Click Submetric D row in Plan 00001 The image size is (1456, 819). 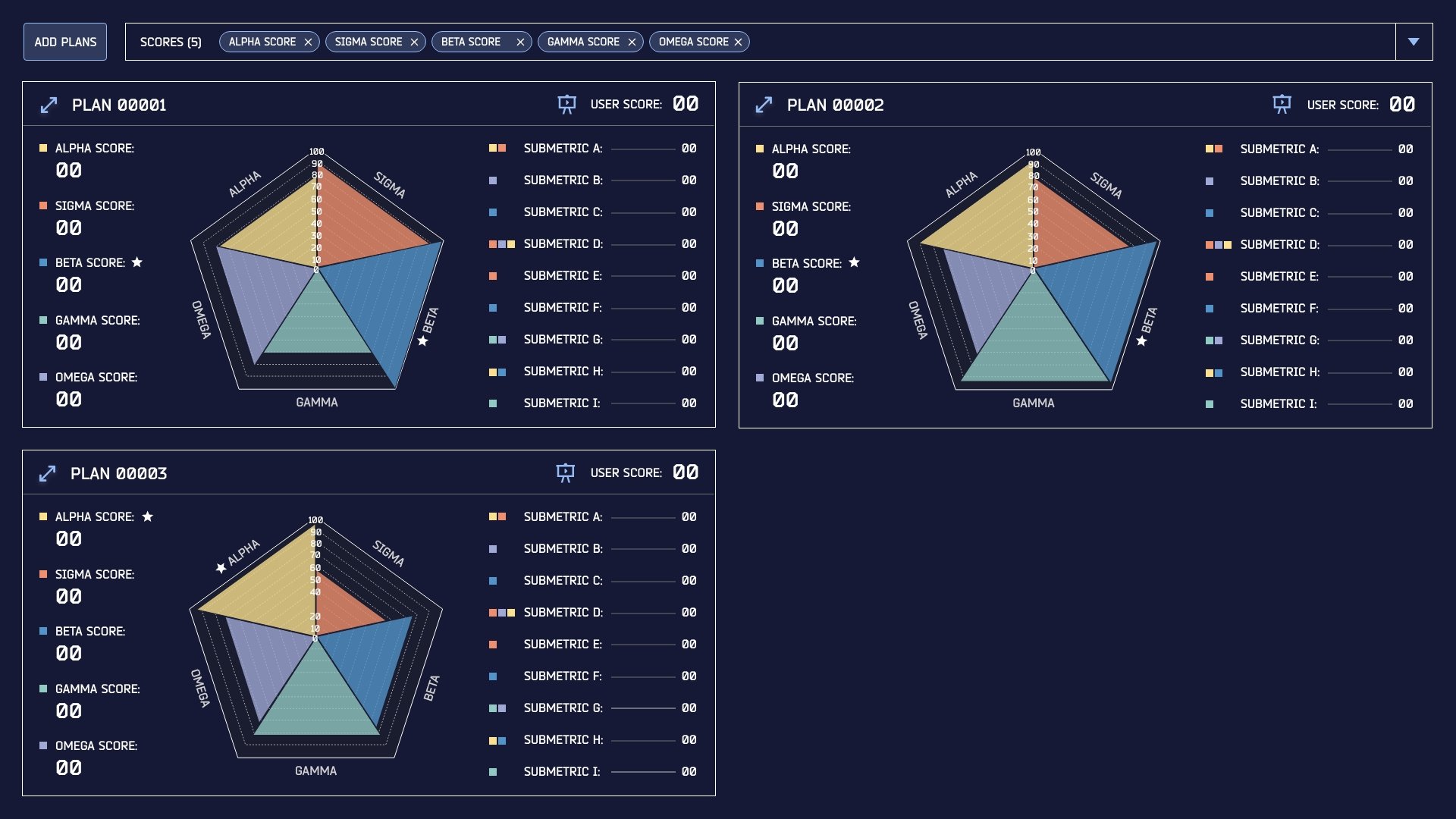coord(563,244)
